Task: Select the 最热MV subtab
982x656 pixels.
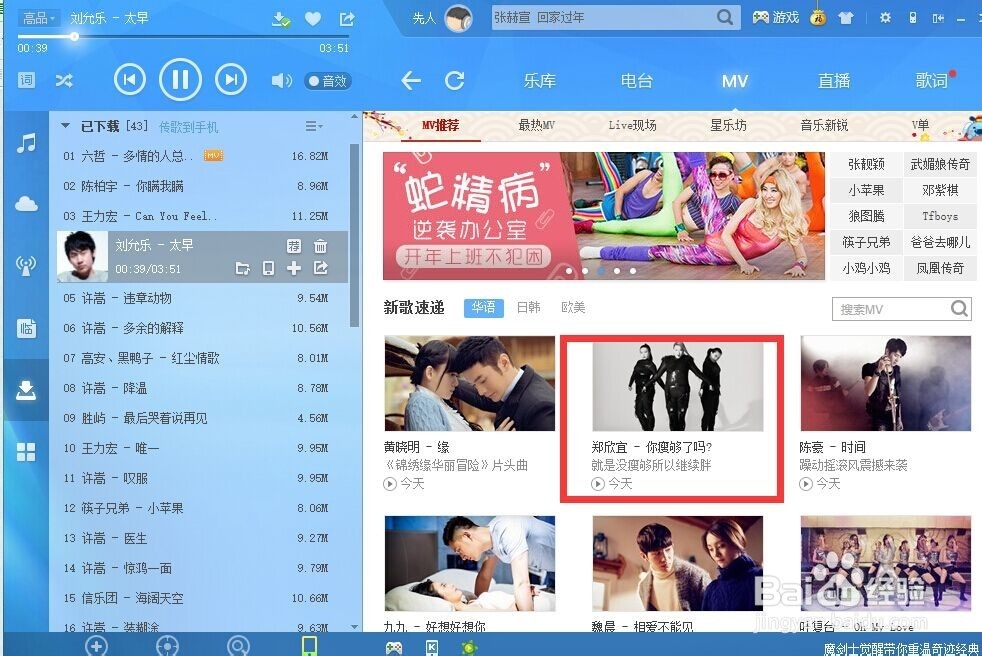Action: 537,125
